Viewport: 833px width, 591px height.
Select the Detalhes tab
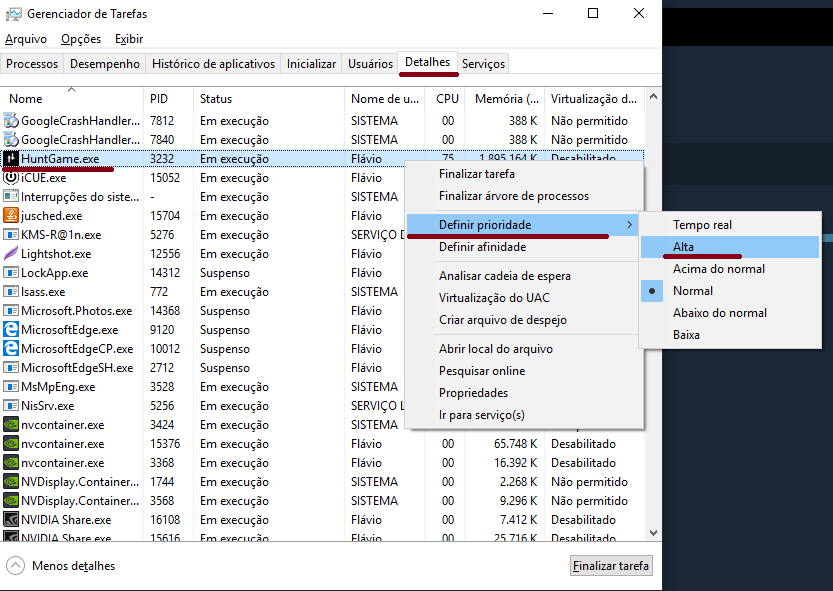(428, 62)
